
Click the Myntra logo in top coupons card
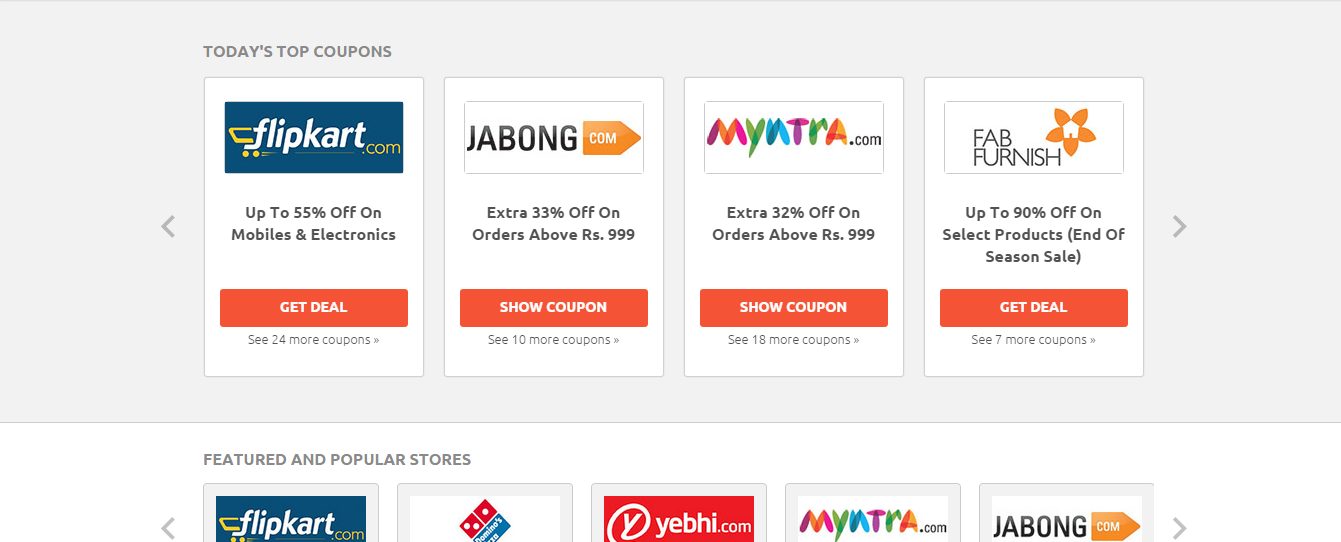794,137
